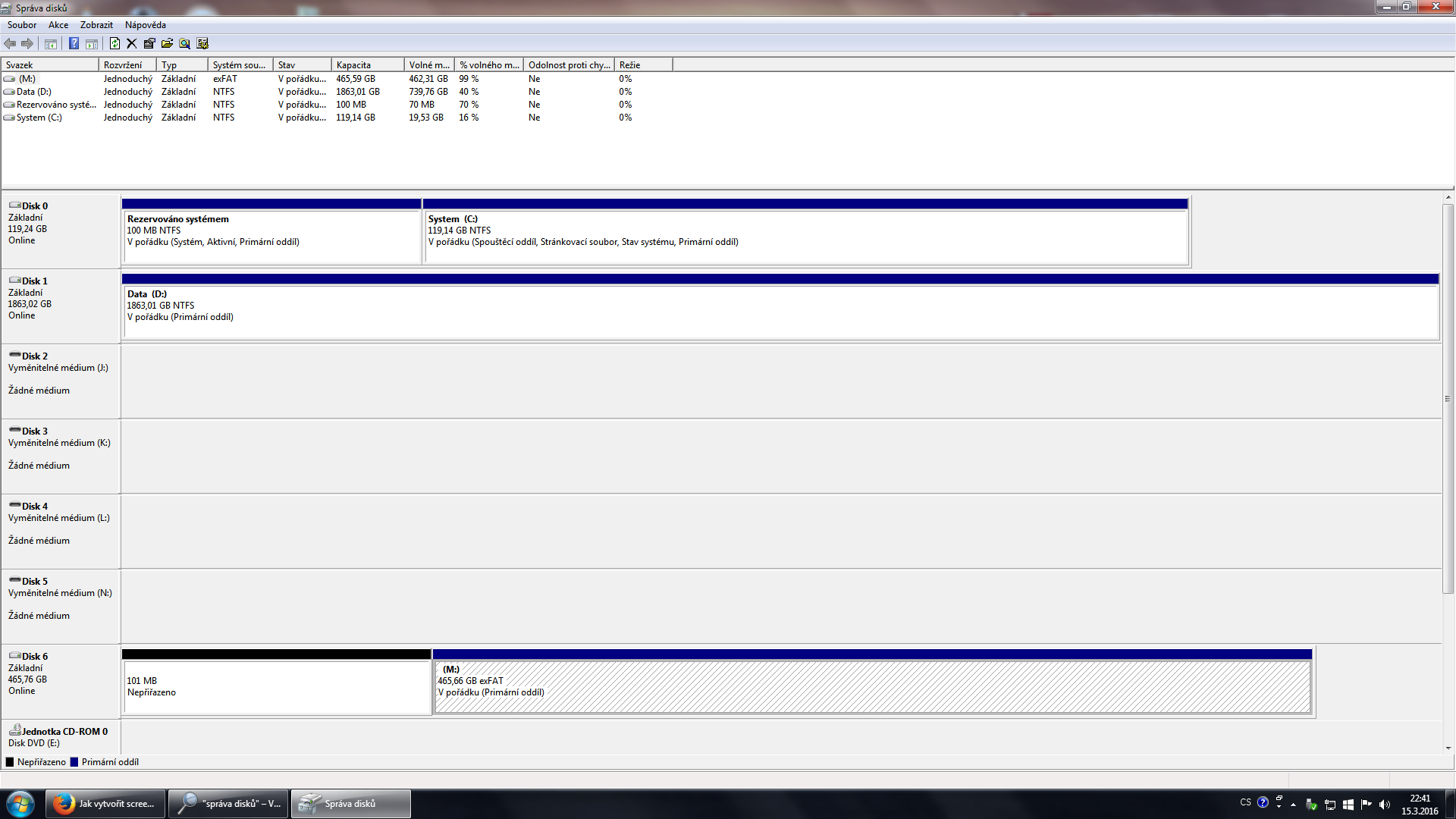Image resolution: width=1456 pixels, height=819 pixels.
Task: Sort list by Svazek column header
Action: pyautogui.click(x=50, y=65)
